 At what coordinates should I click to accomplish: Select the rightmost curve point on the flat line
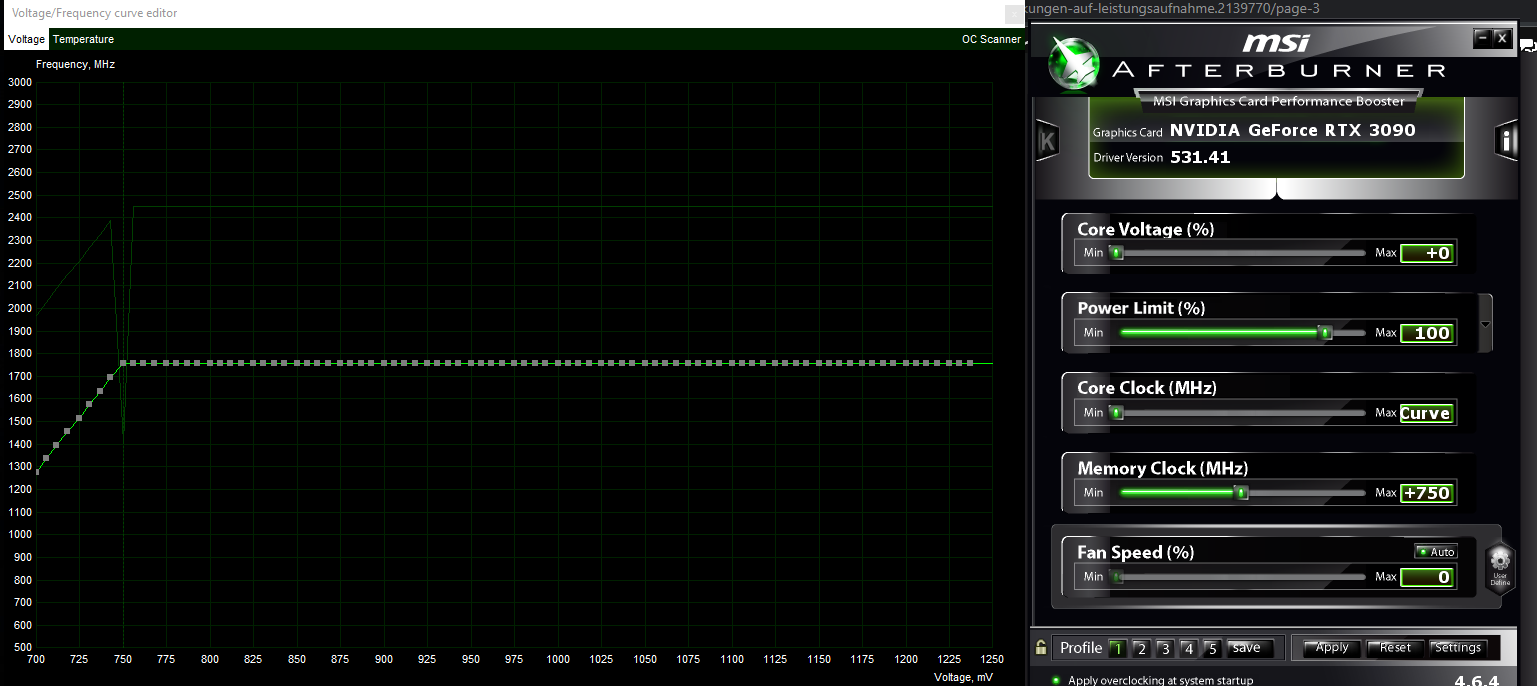(969, 363)
